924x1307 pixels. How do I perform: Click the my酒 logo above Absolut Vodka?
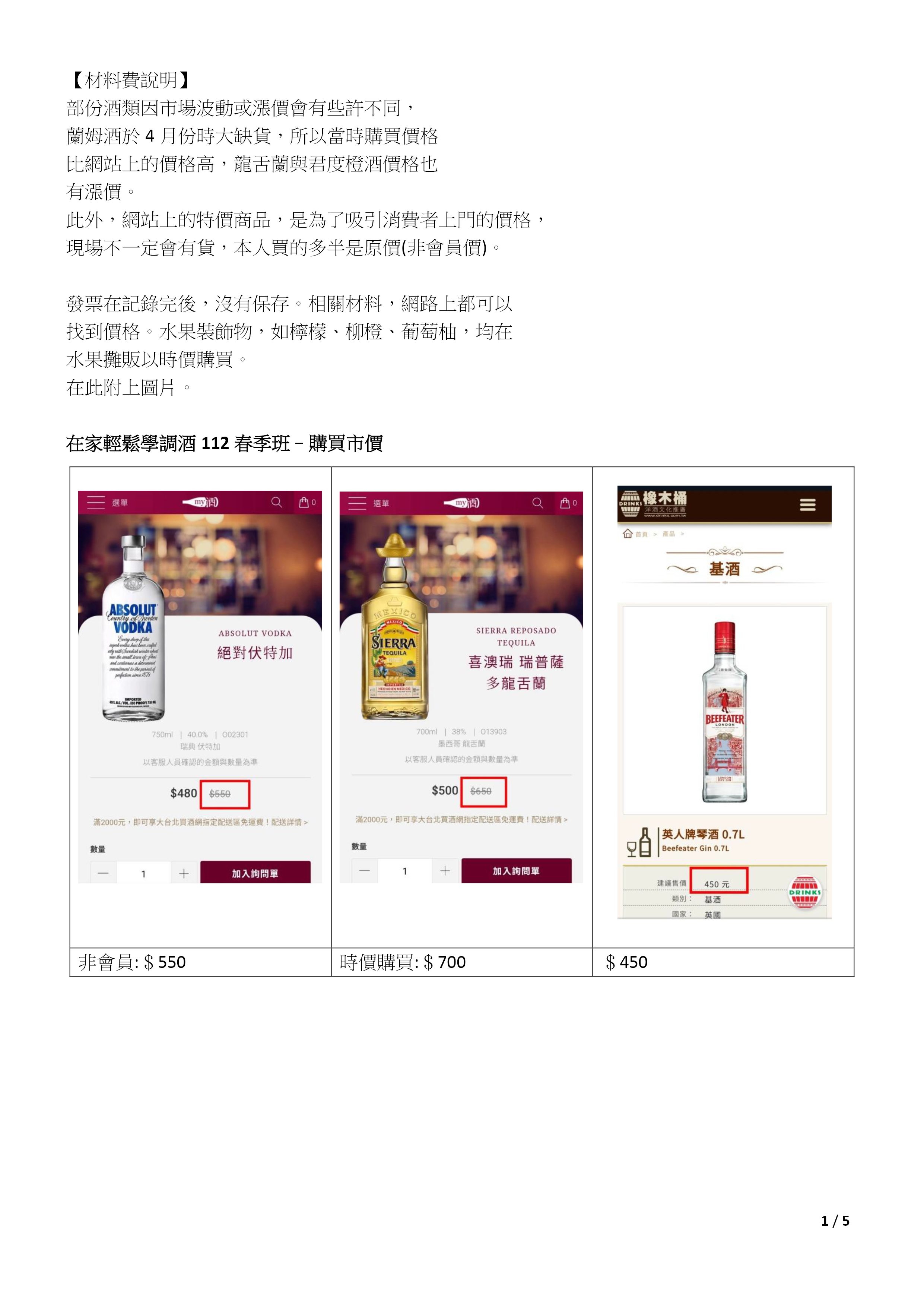(x=200, y=502)
